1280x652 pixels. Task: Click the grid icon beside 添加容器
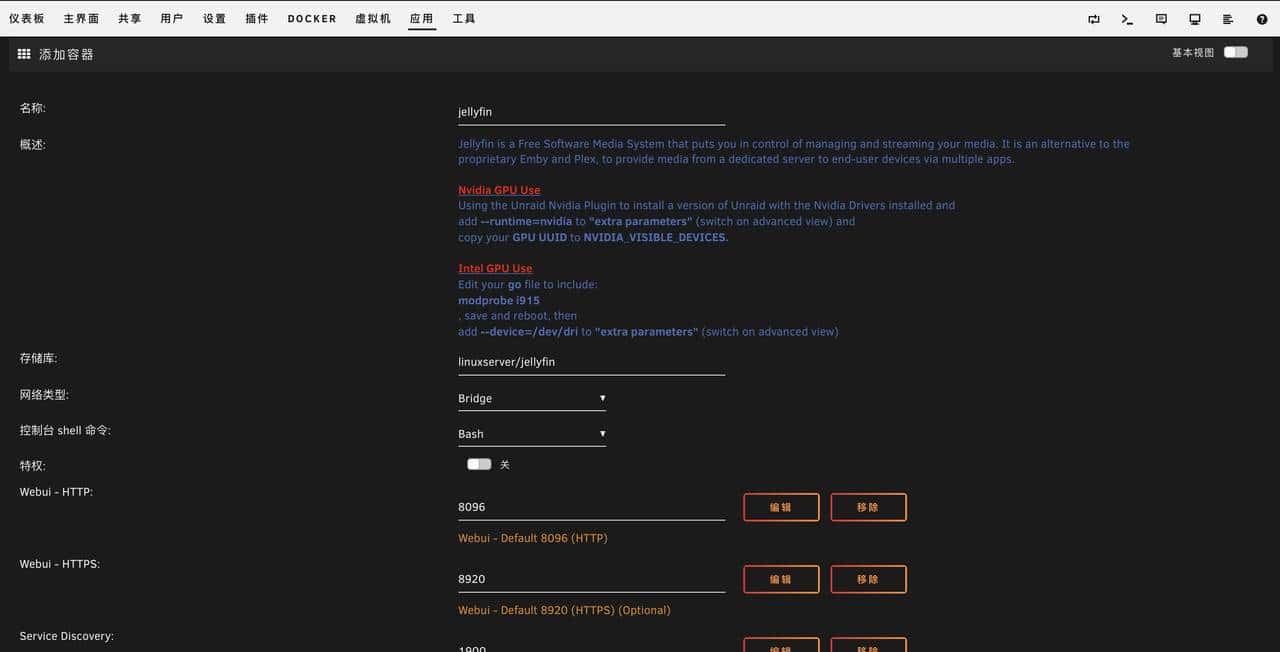tap(24, 54)
